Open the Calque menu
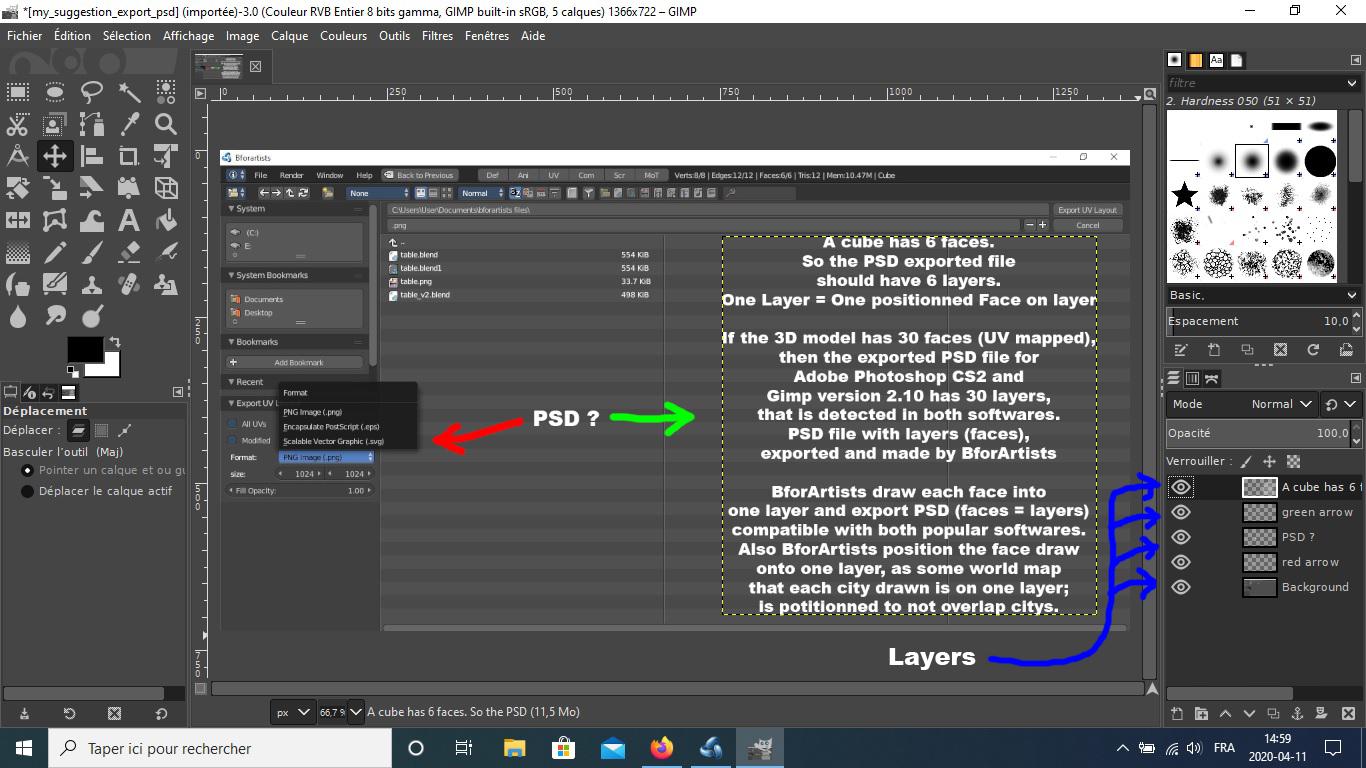This screenshot has height=768, width=1366. pyautogui.click(x=289, y=35)
